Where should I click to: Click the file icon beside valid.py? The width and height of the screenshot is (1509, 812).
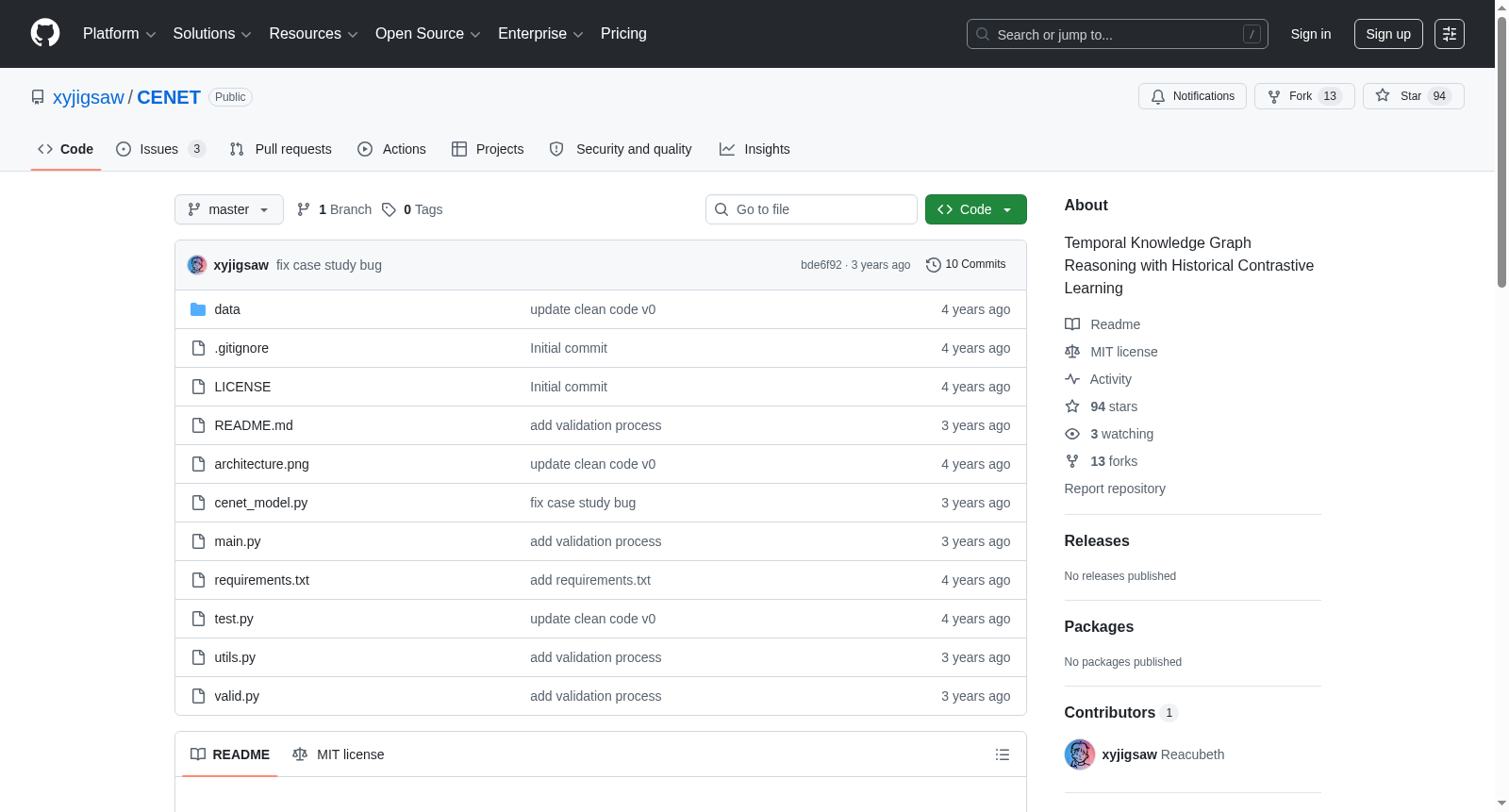point(198,696)
